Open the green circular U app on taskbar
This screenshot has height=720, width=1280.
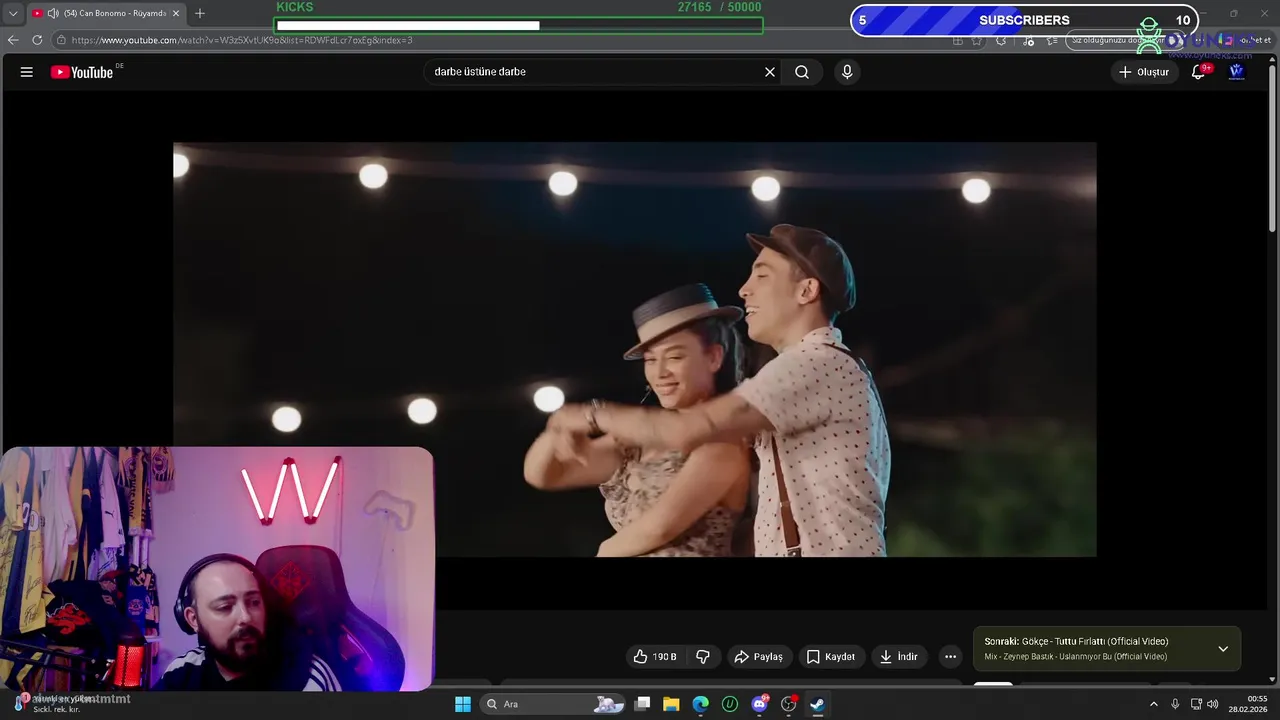click(730, 704)
